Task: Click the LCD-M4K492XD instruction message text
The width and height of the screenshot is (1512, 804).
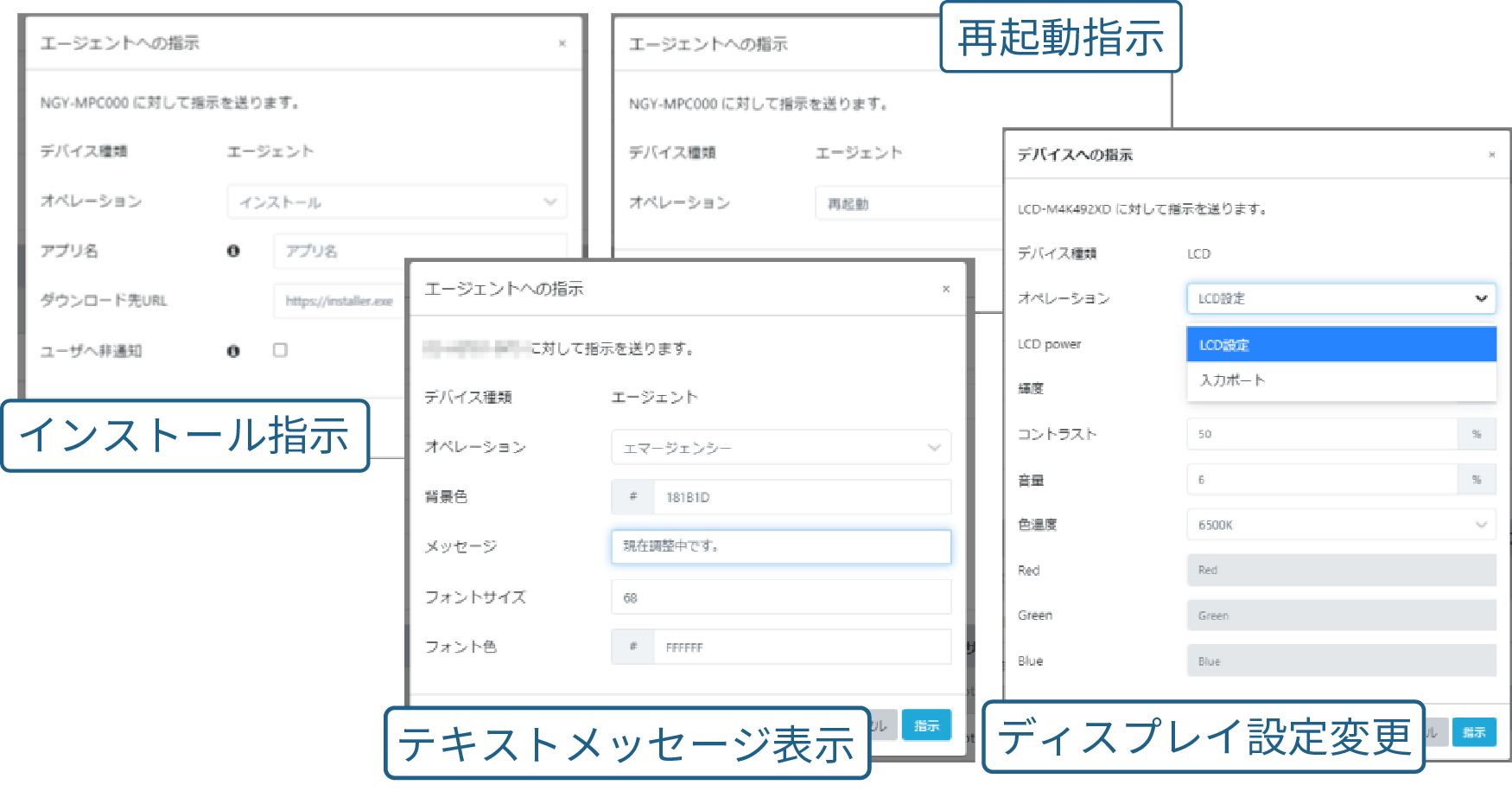Action: point(1142,209)
